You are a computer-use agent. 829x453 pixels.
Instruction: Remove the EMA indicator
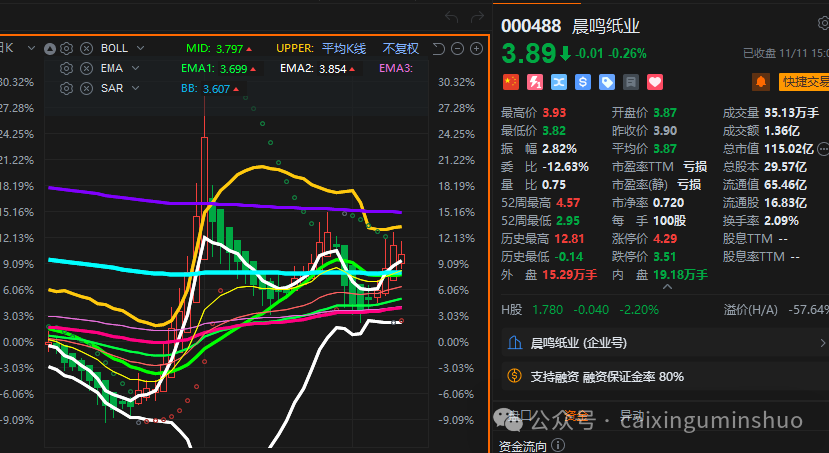(x=86, y=69)
